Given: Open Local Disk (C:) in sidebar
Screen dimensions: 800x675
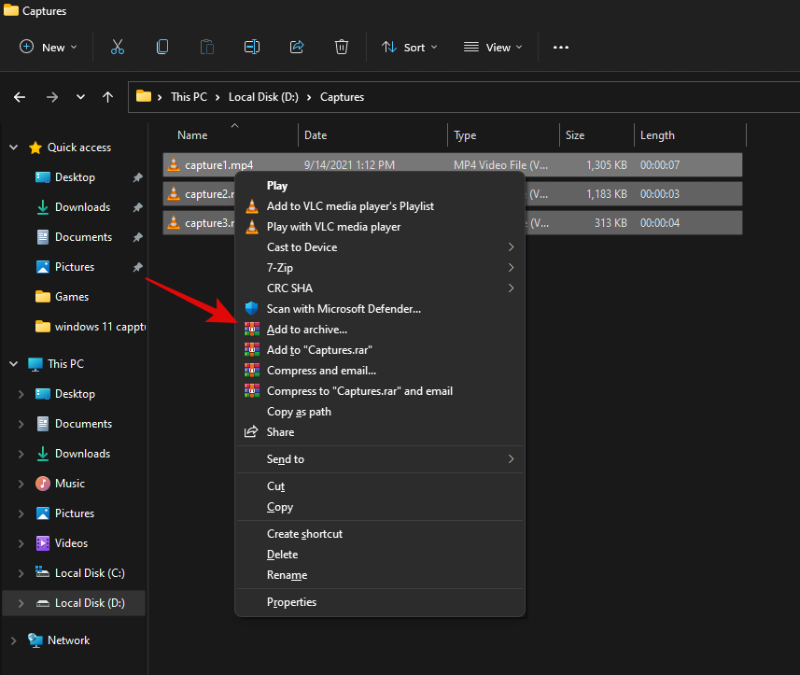Looking at the screenshot, I should click(x=89, y=573).
